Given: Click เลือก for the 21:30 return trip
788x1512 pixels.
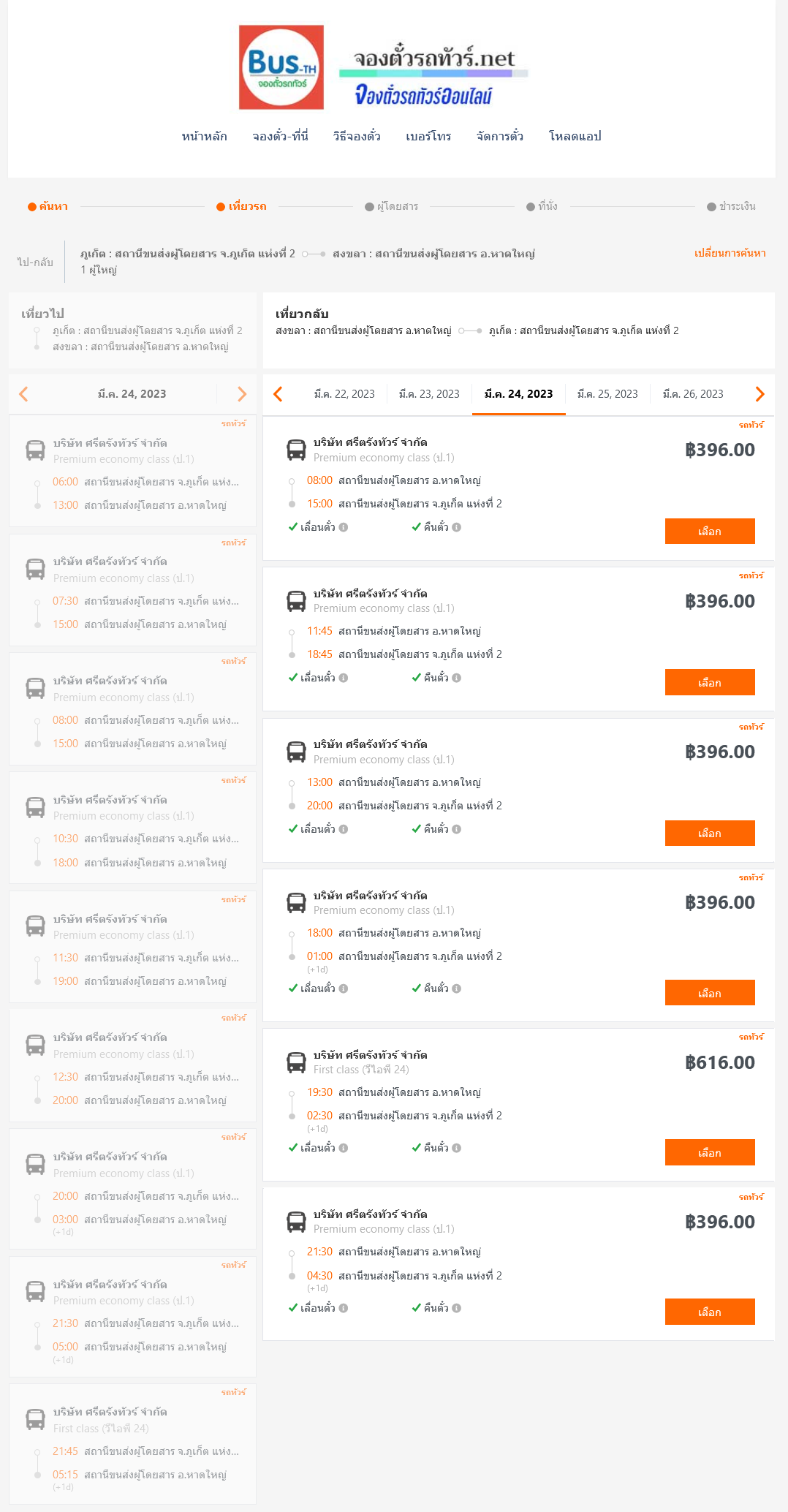Looking at the screenshot, I should coord(710,1312).
